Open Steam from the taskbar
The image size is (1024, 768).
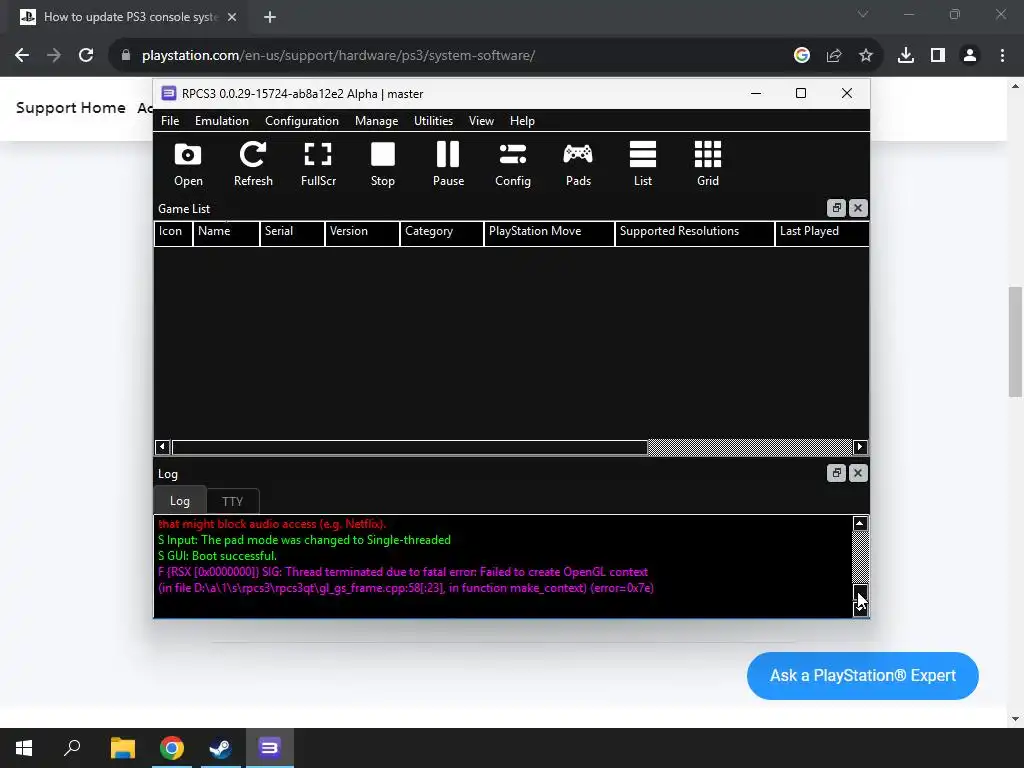[x=221, y=748]
